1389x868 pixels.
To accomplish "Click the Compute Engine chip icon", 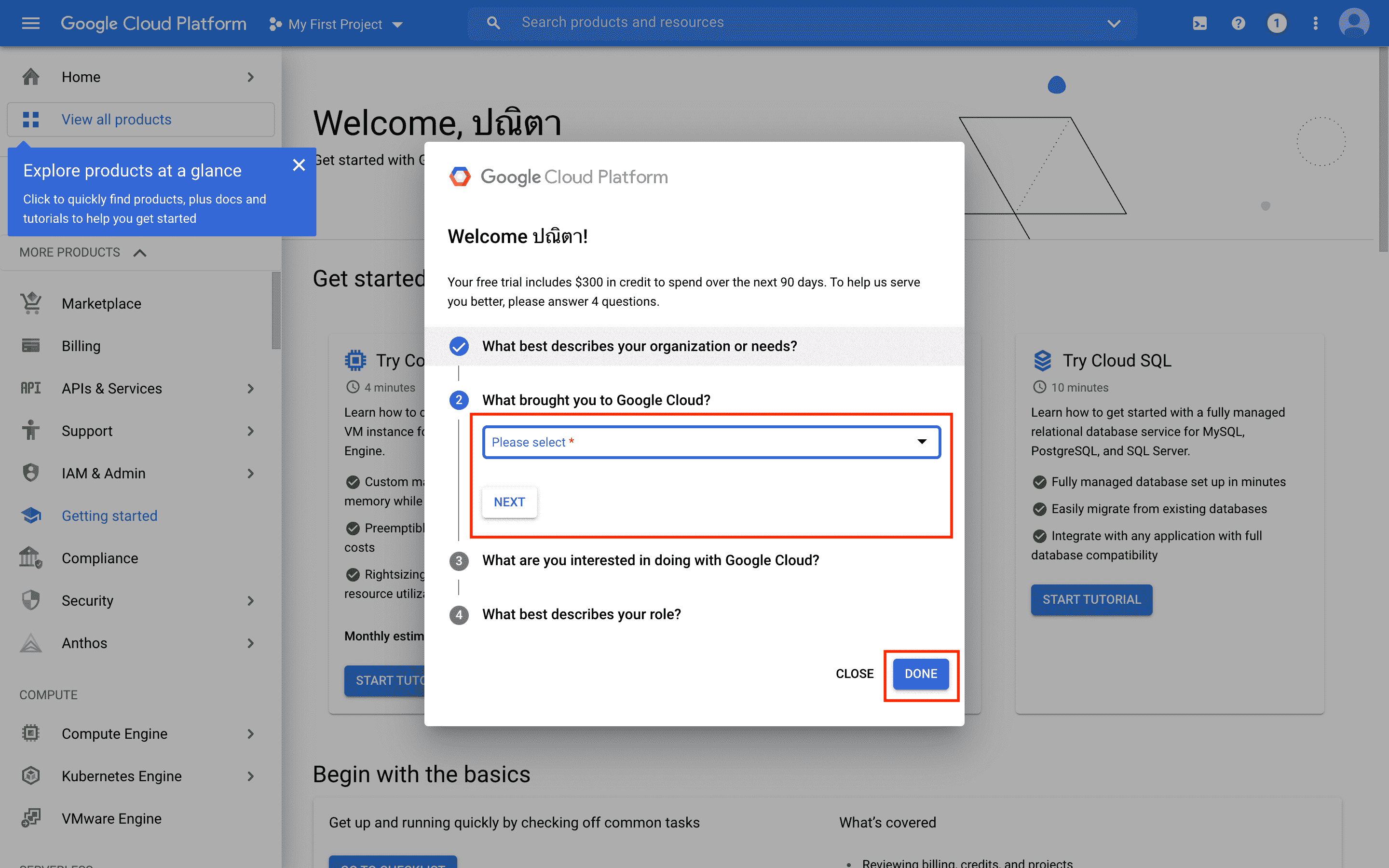I will tap(30, 733).
